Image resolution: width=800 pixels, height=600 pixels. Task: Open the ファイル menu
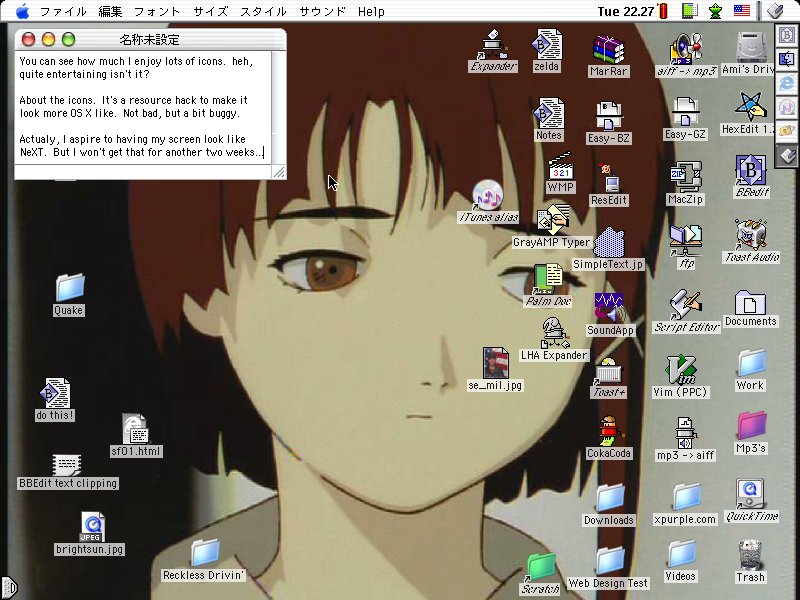tap(63, 11)
